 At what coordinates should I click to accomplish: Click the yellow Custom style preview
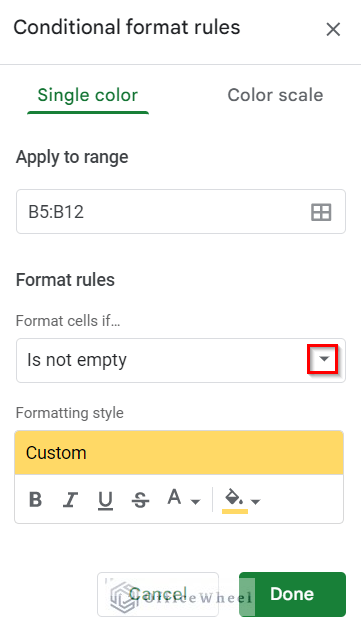pos(179,453)
